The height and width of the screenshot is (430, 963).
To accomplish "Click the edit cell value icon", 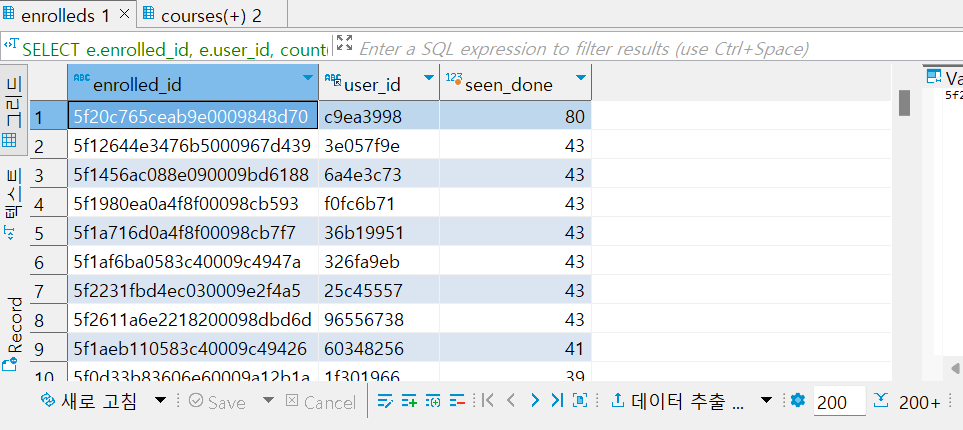I will [x=385, y=401].
